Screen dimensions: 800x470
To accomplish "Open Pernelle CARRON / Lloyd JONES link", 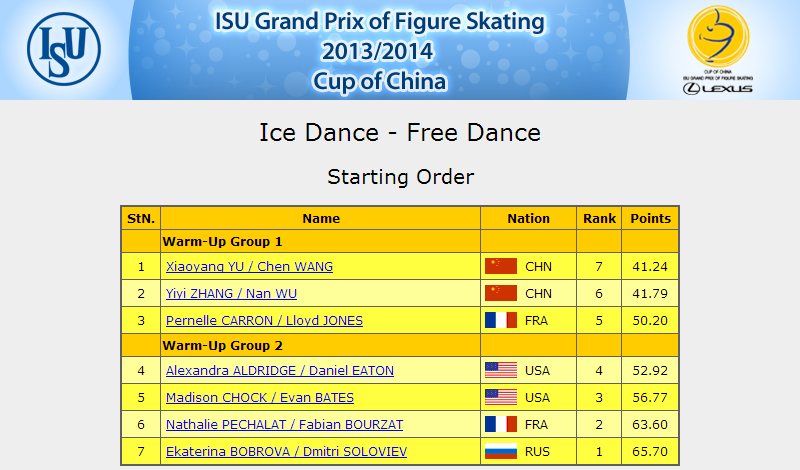I will 264,321.
